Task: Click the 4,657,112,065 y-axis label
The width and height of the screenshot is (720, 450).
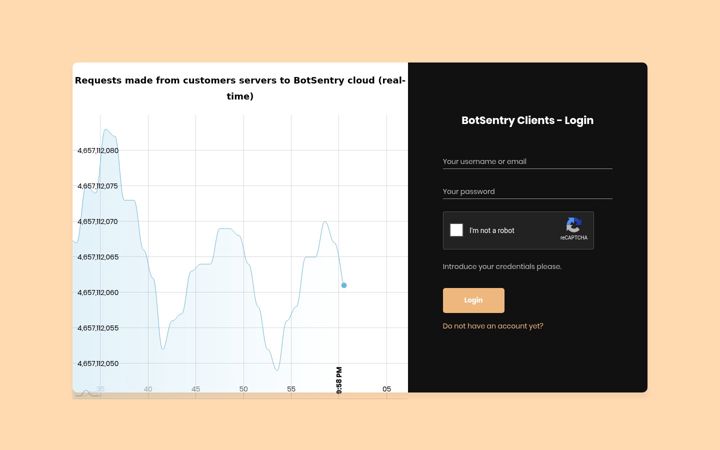Action: [x=98, y=257]
